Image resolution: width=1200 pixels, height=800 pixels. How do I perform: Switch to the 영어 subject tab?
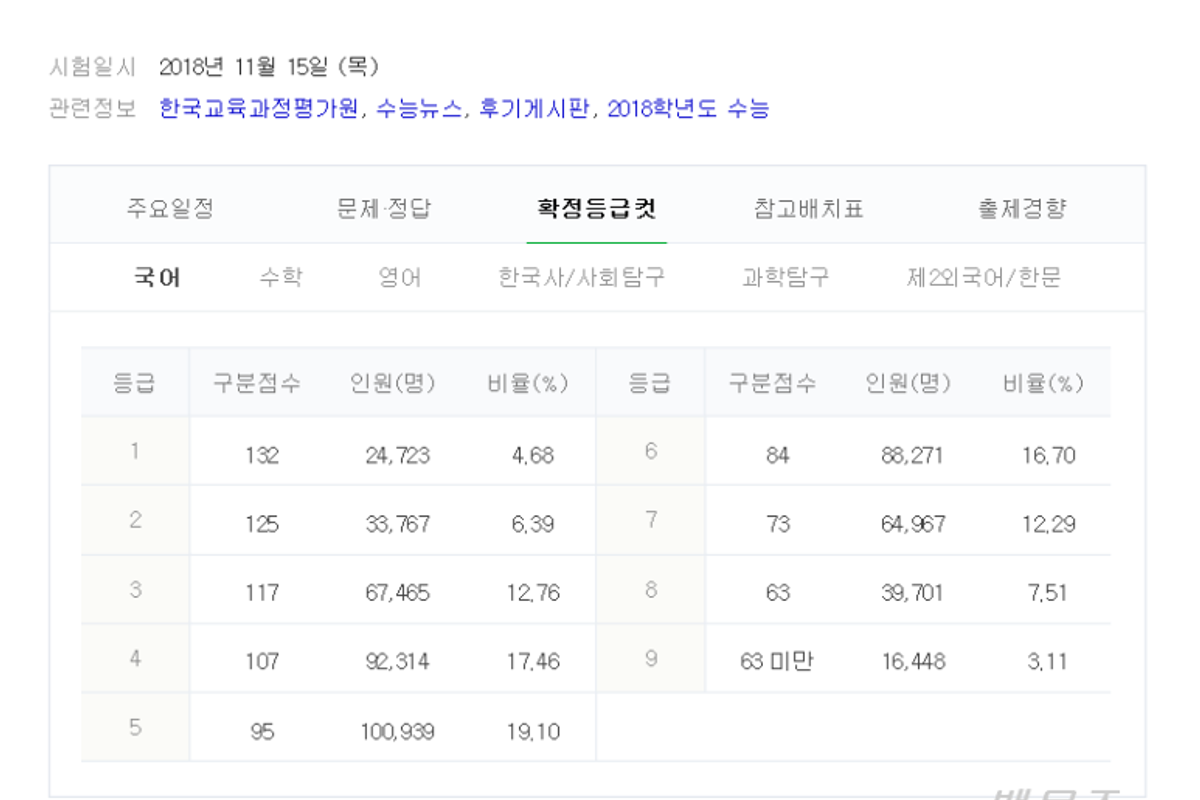tap(400, 277)
